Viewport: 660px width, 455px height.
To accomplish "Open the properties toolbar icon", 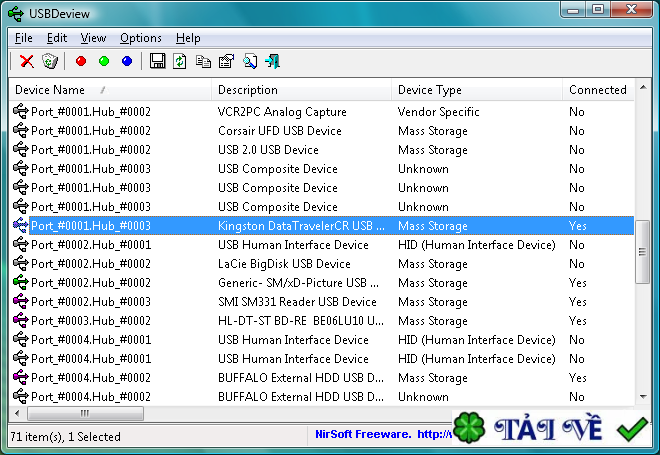I will click(x=226, y=62).
